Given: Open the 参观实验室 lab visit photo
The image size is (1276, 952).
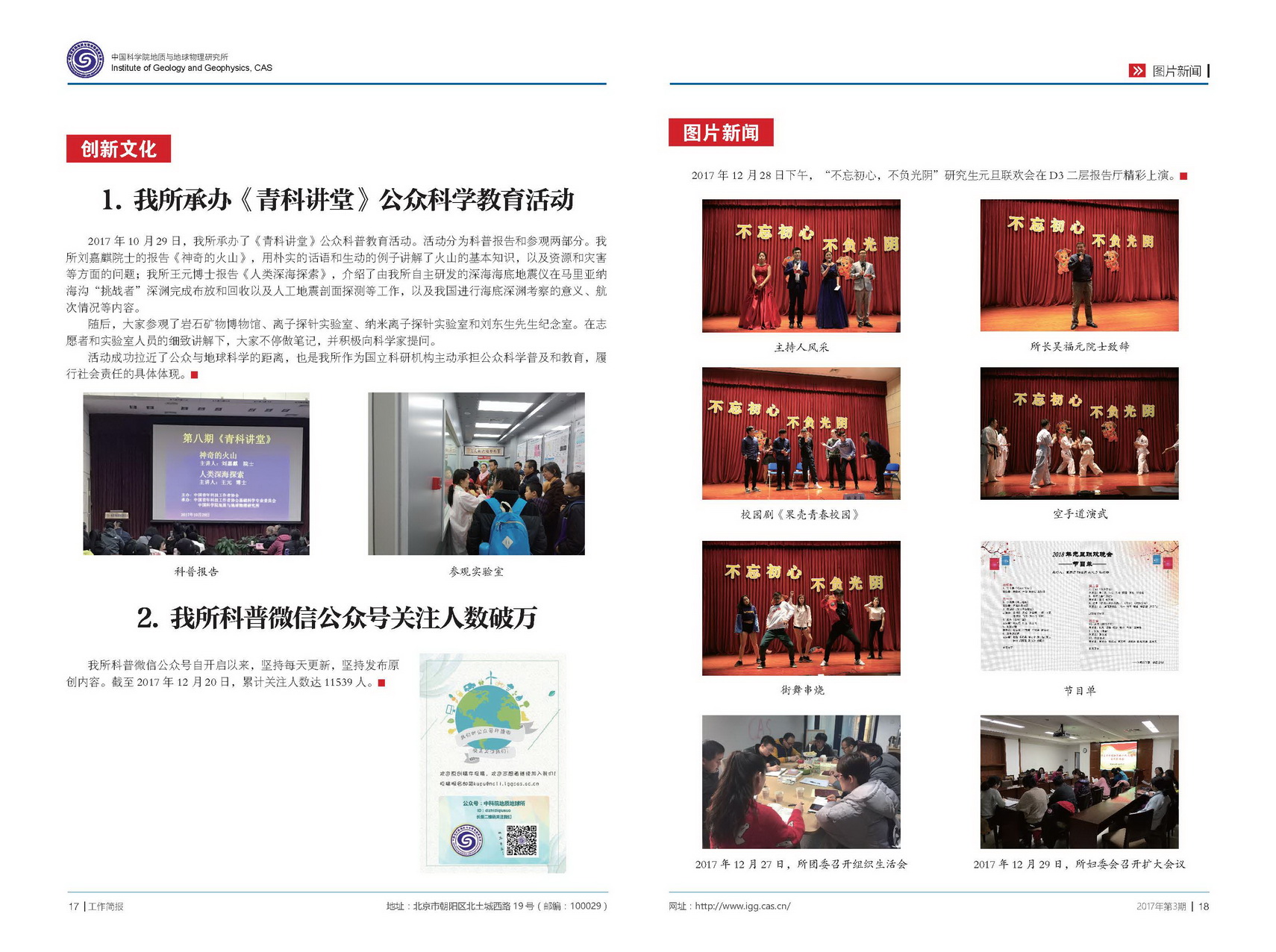Looking at the screenshot, I should click(476, 474).
